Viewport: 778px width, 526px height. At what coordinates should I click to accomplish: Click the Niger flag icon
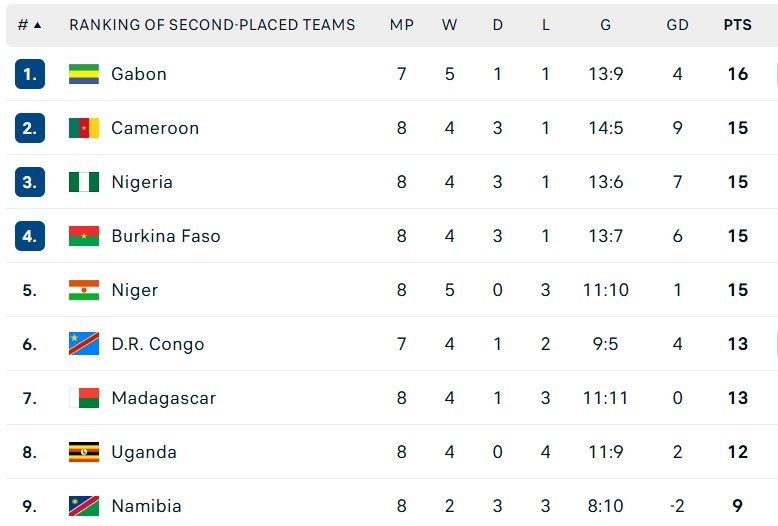pyautogui.click(x=84, y=290)
